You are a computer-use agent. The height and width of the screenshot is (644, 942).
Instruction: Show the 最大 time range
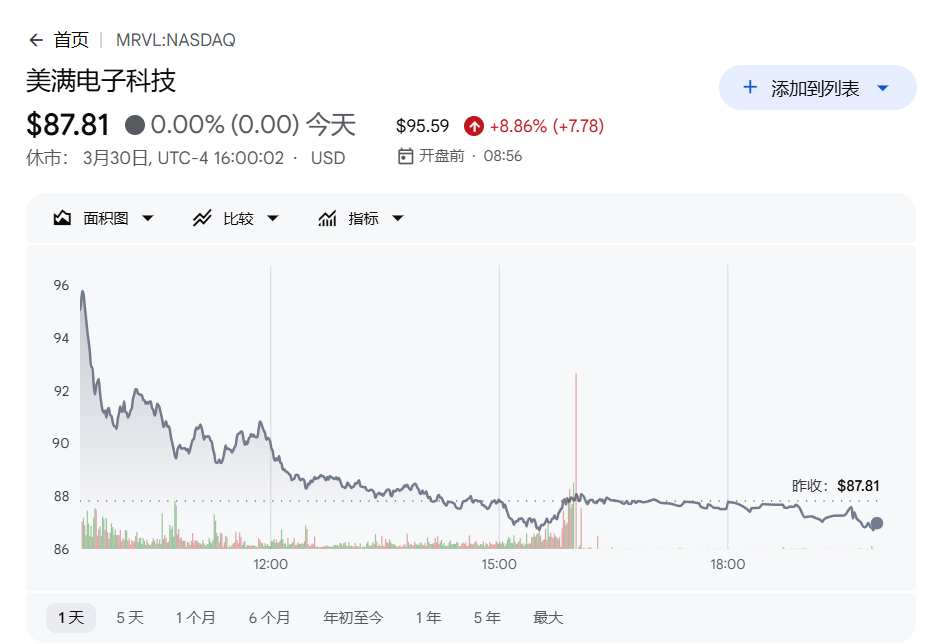click(548, 618)
